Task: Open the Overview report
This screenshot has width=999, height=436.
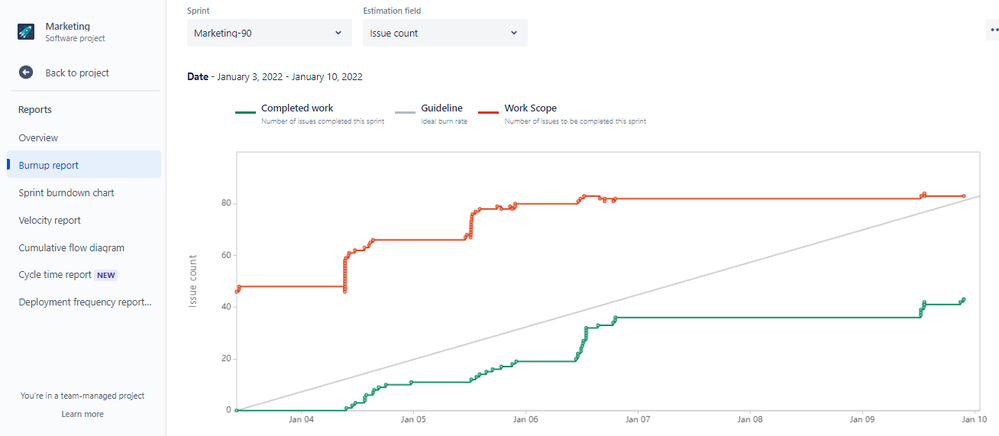Action: 38,137
